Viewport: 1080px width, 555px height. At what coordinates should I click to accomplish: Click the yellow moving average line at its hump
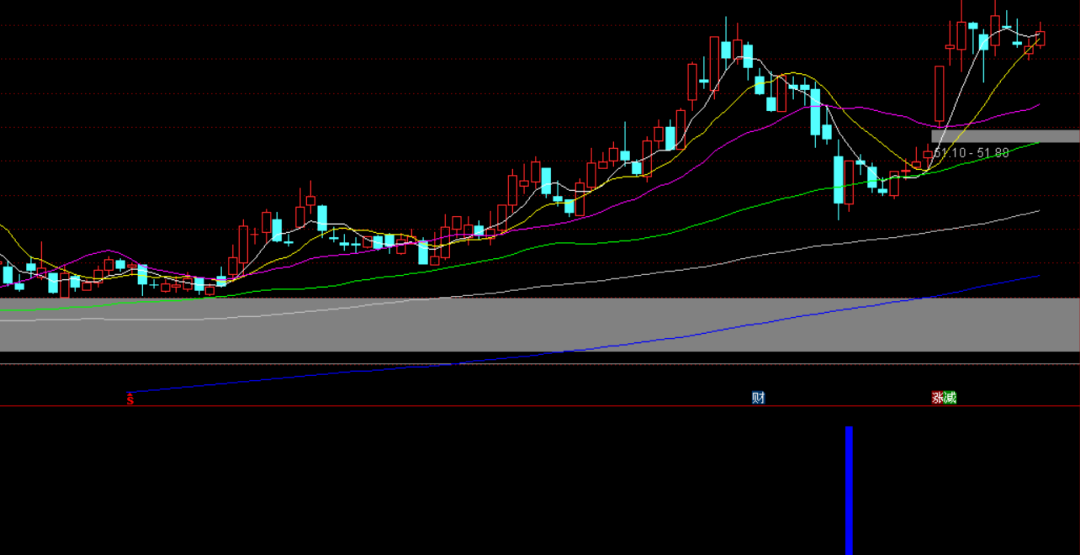(x=795, y=74)
